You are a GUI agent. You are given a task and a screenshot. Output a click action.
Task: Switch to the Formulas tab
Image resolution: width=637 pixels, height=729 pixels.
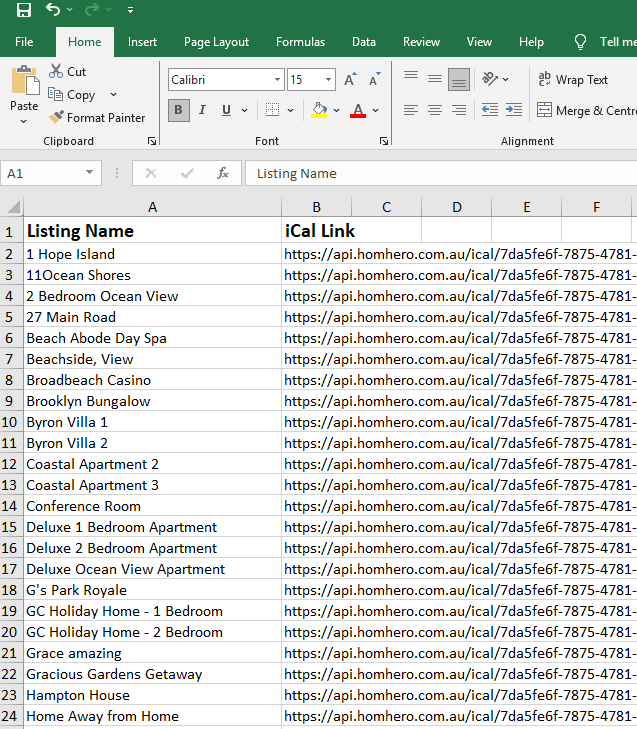tap(300, 42)
